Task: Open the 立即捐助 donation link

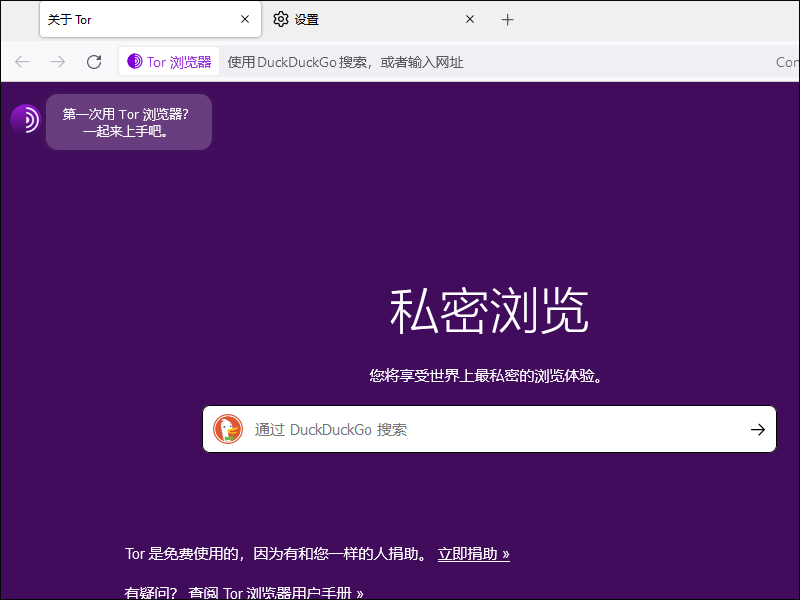Action: (473, 554)
